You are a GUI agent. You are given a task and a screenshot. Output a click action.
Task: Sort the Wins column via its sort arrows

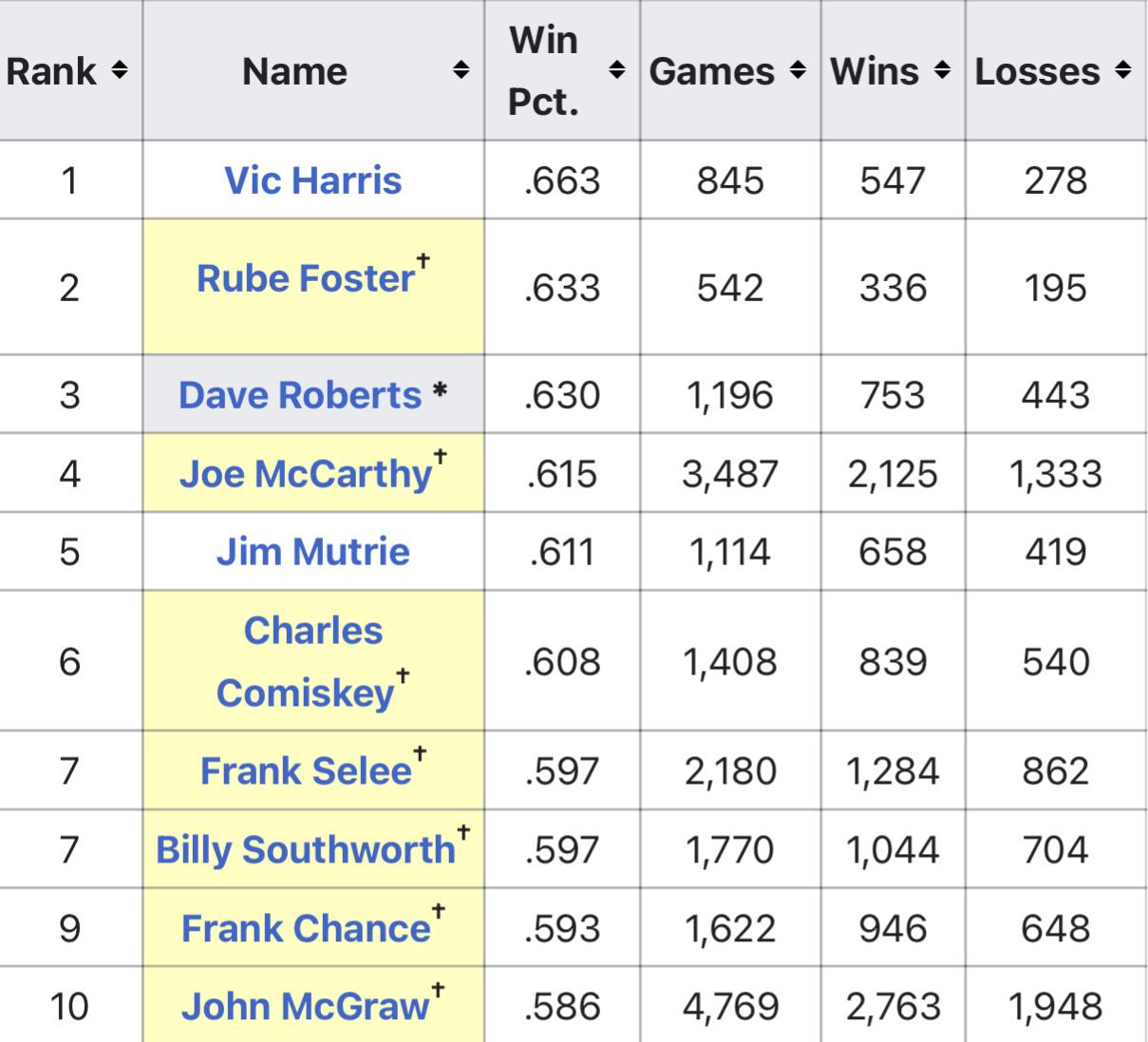(x=941, y=70)
